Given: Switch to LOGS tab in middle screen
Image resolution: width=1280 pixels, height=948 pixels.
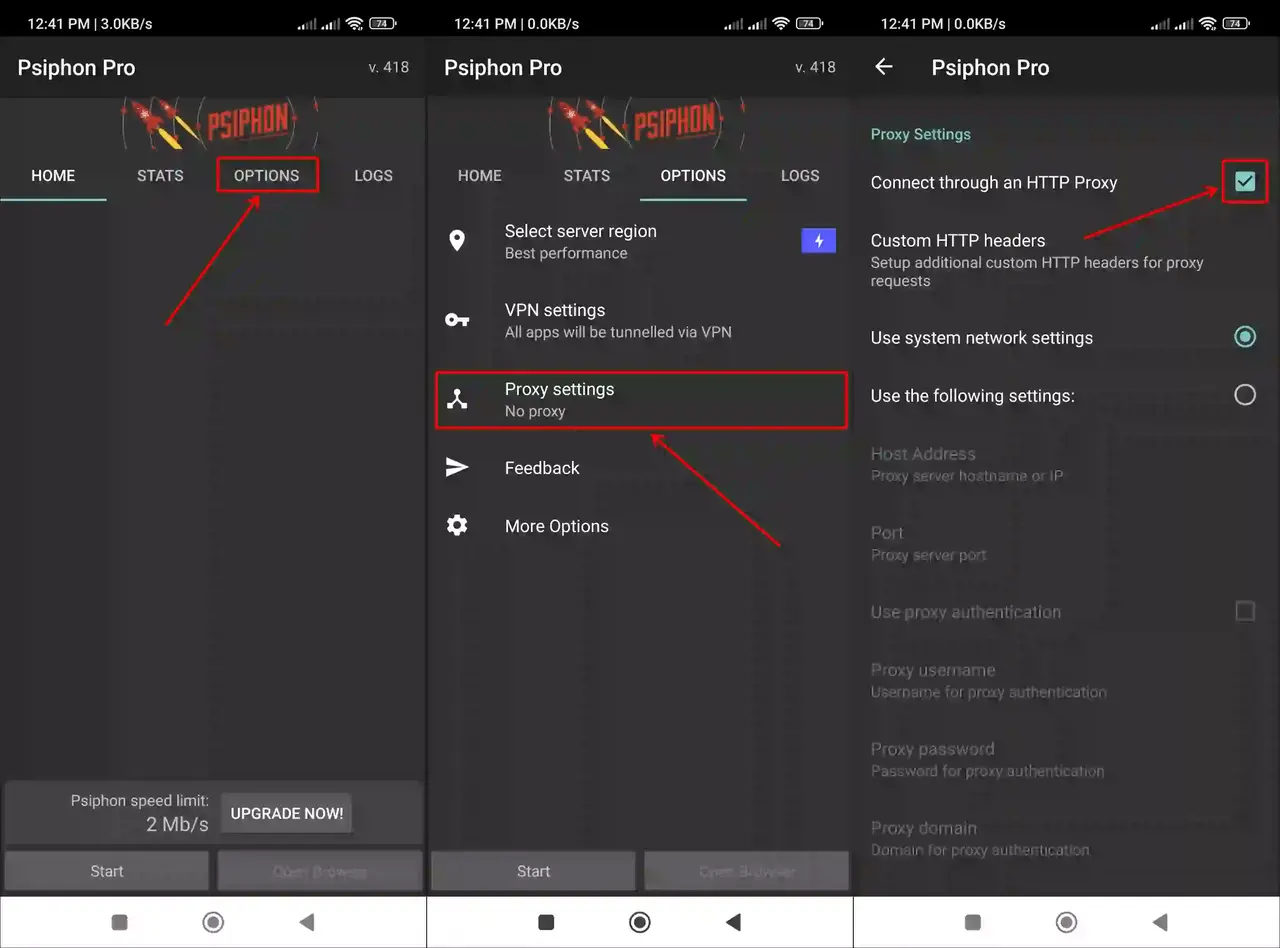Looking at the screenshot, I should click(800, 175).
